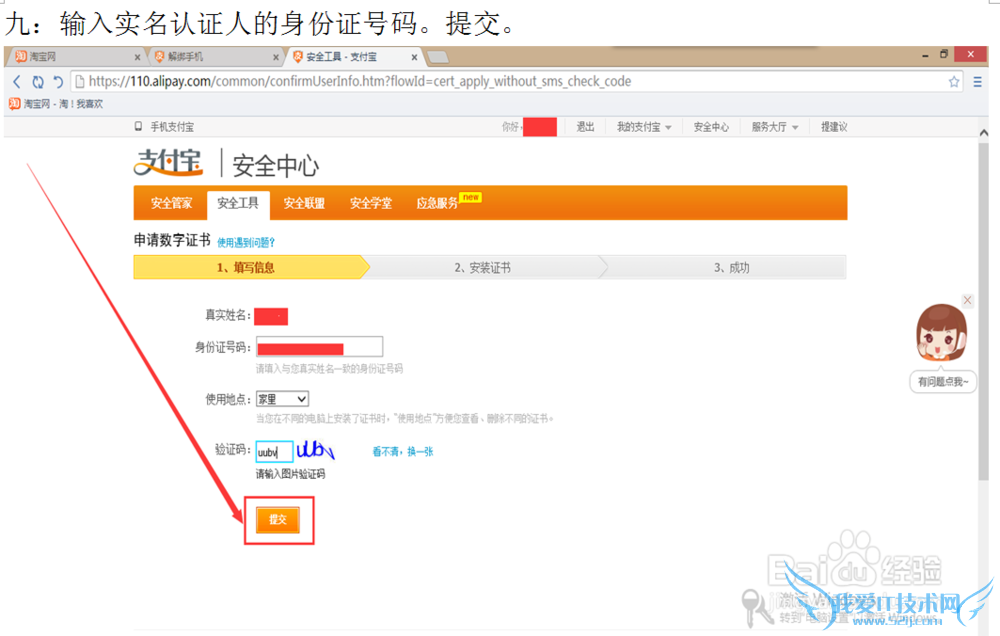This screenshot has width=1000, height=636.
Task: Click the cartoon girl assistant avatar
Action: [941, 333]
